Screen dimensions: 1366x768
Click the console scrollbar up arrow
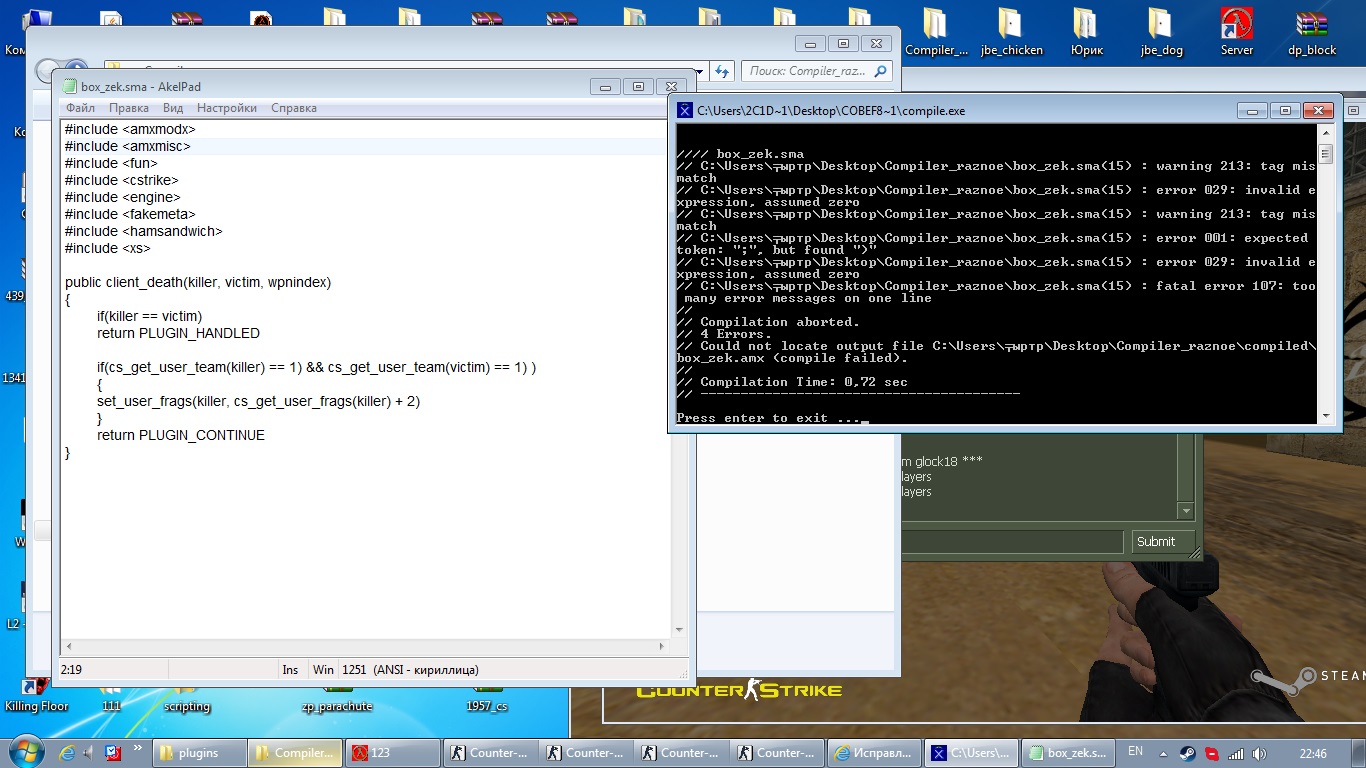pos(1326,134)
